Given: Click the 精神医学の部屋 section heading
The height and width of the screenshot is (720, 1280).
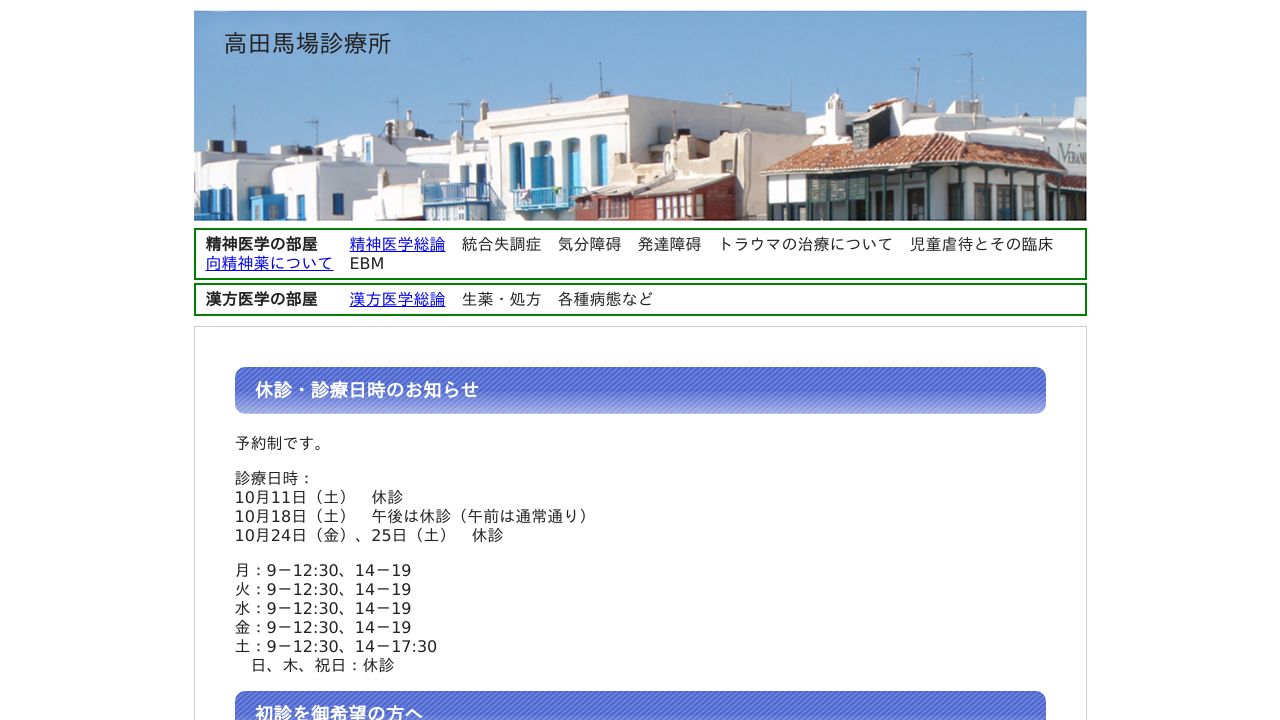Looking at the screenshot, I should coord(261,244).
